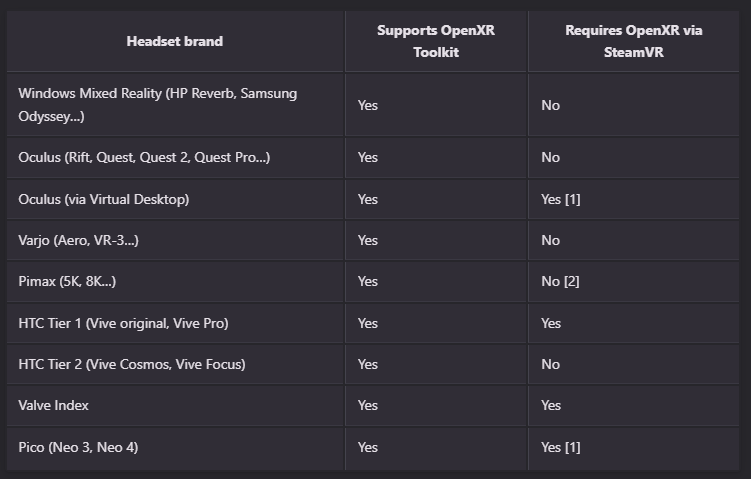Select the HTC Tier 1 (Vive original) cell

pos(124,323)
